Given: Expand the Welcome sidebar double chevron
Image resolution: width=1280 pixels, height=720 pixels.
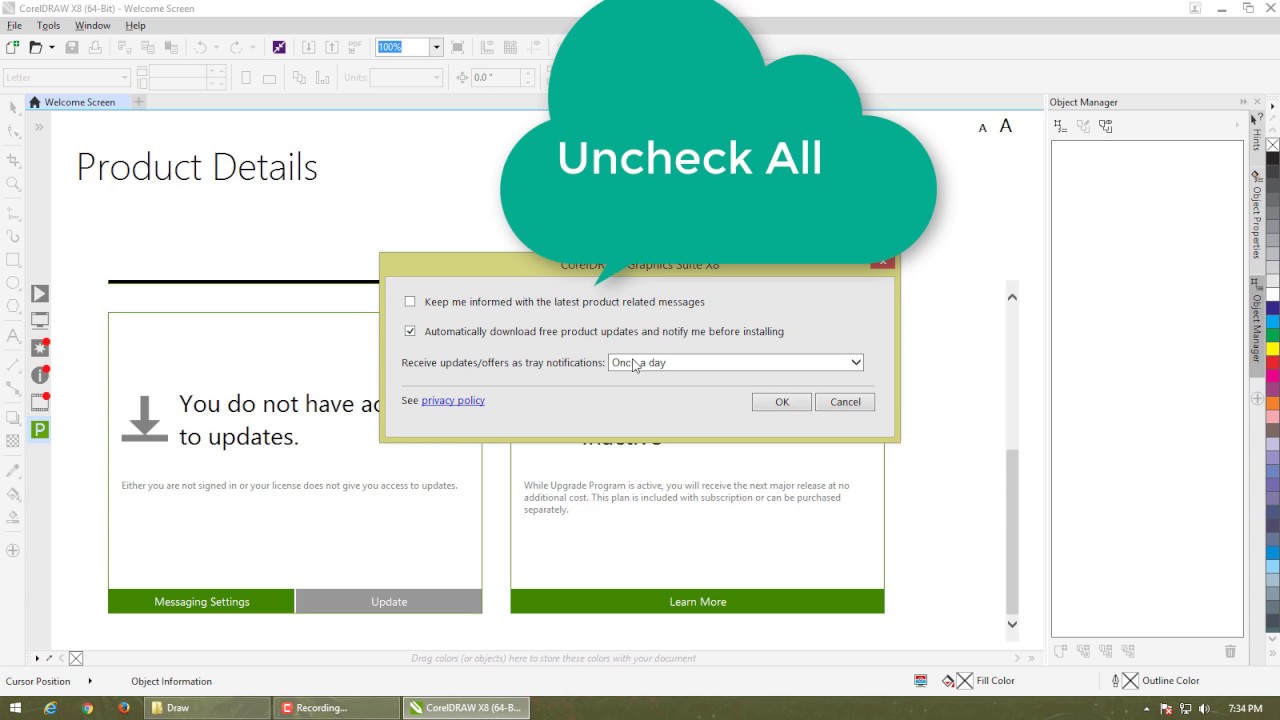Looking at the screenshot, I should coord(39,127).
